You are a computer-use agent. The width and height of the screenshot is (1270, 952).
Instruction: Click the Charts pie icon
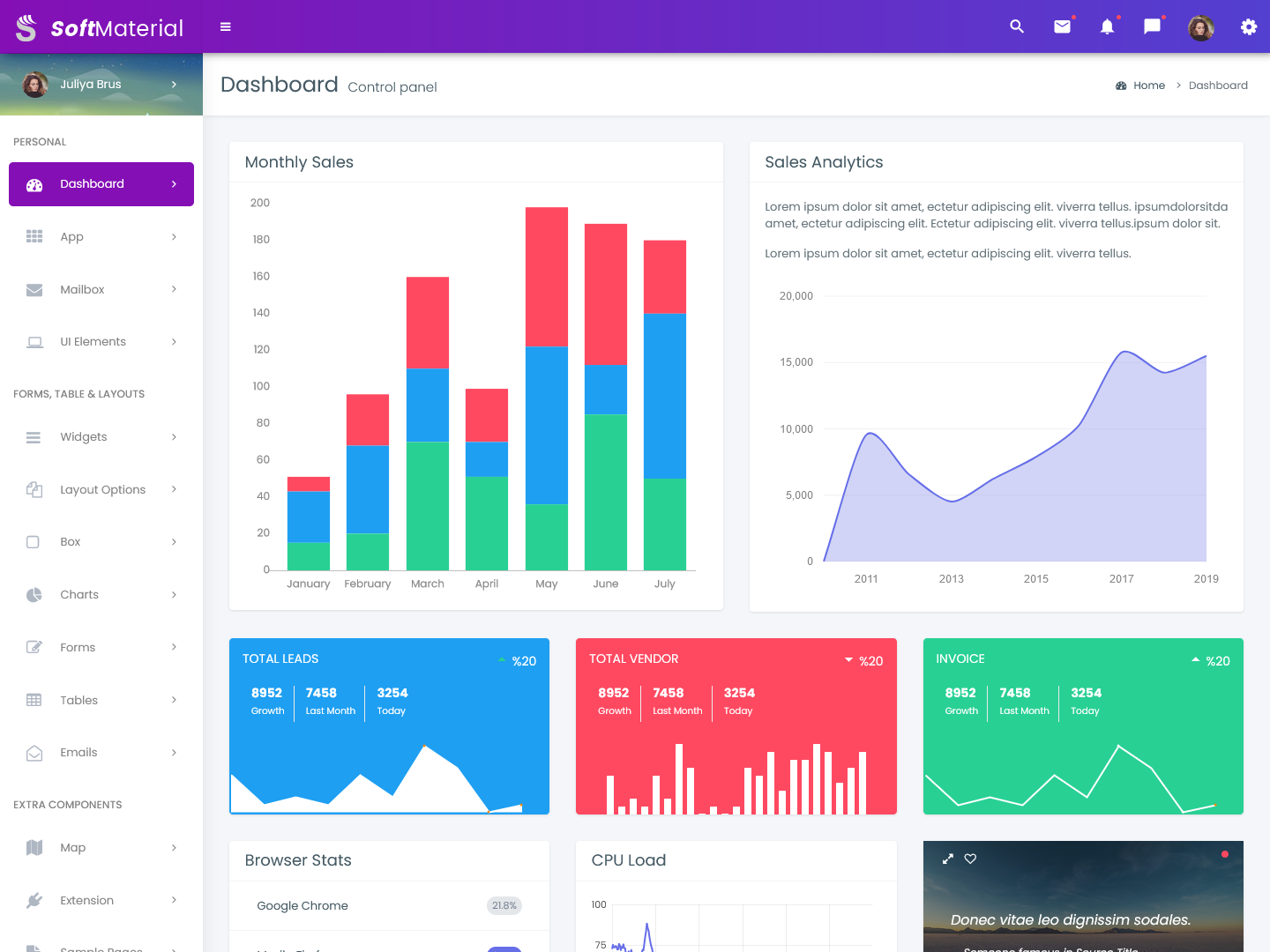[x=34, y=595]
